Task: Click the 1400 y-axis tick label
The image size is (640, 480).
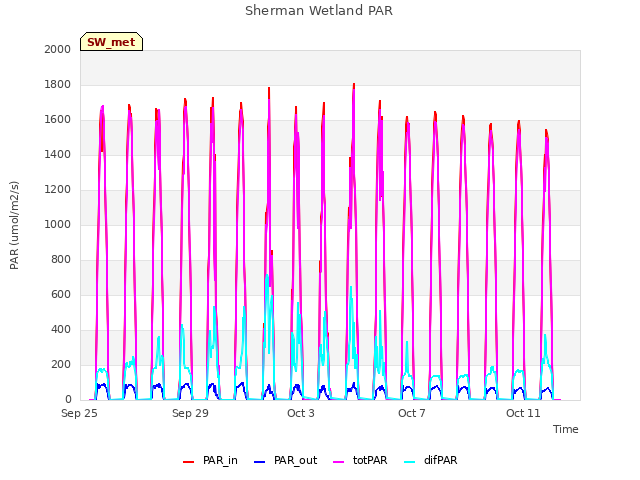Action: (58, 155)
